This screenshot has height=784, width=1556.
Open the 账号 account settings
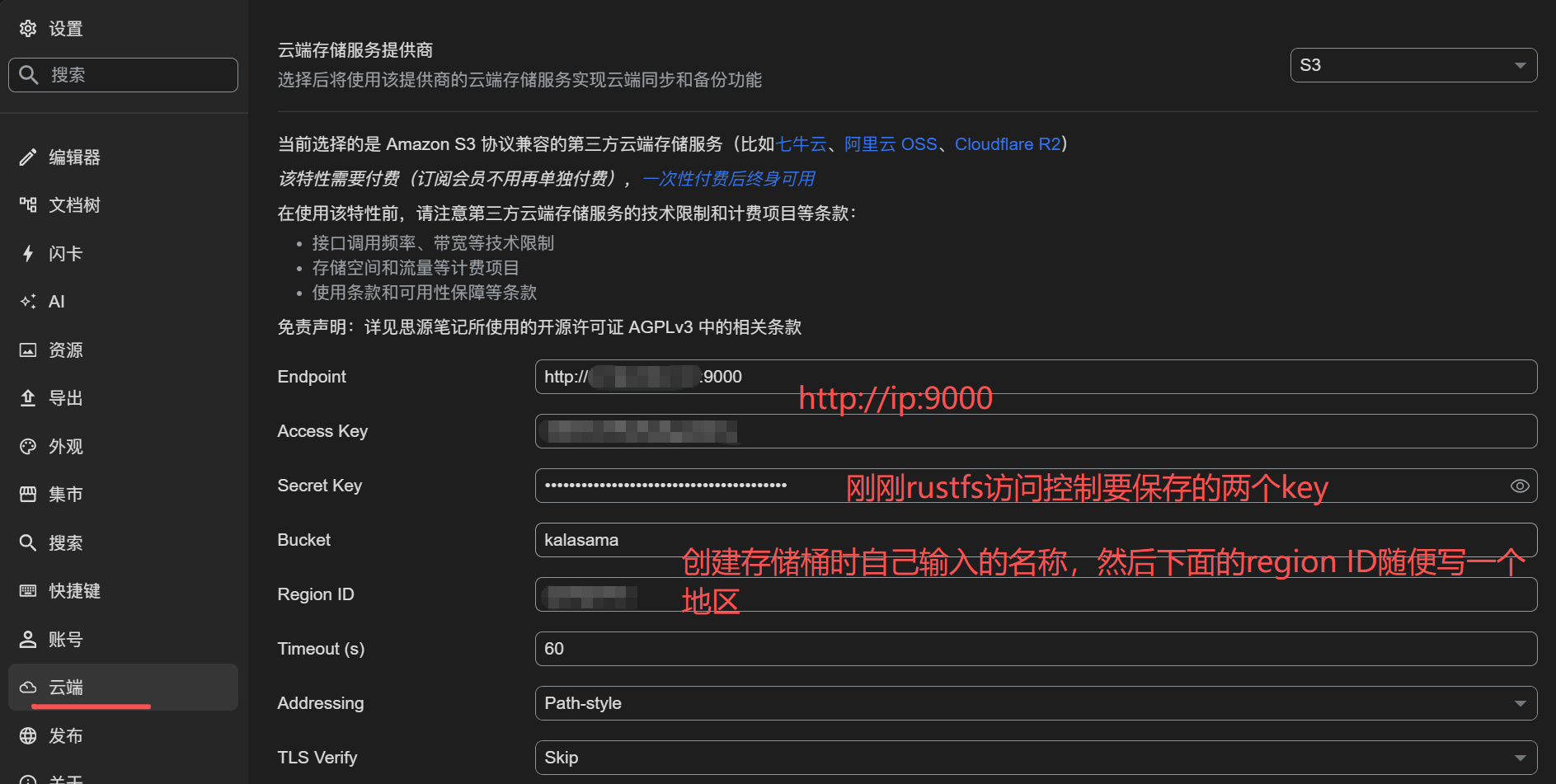[x=65, y=638]
